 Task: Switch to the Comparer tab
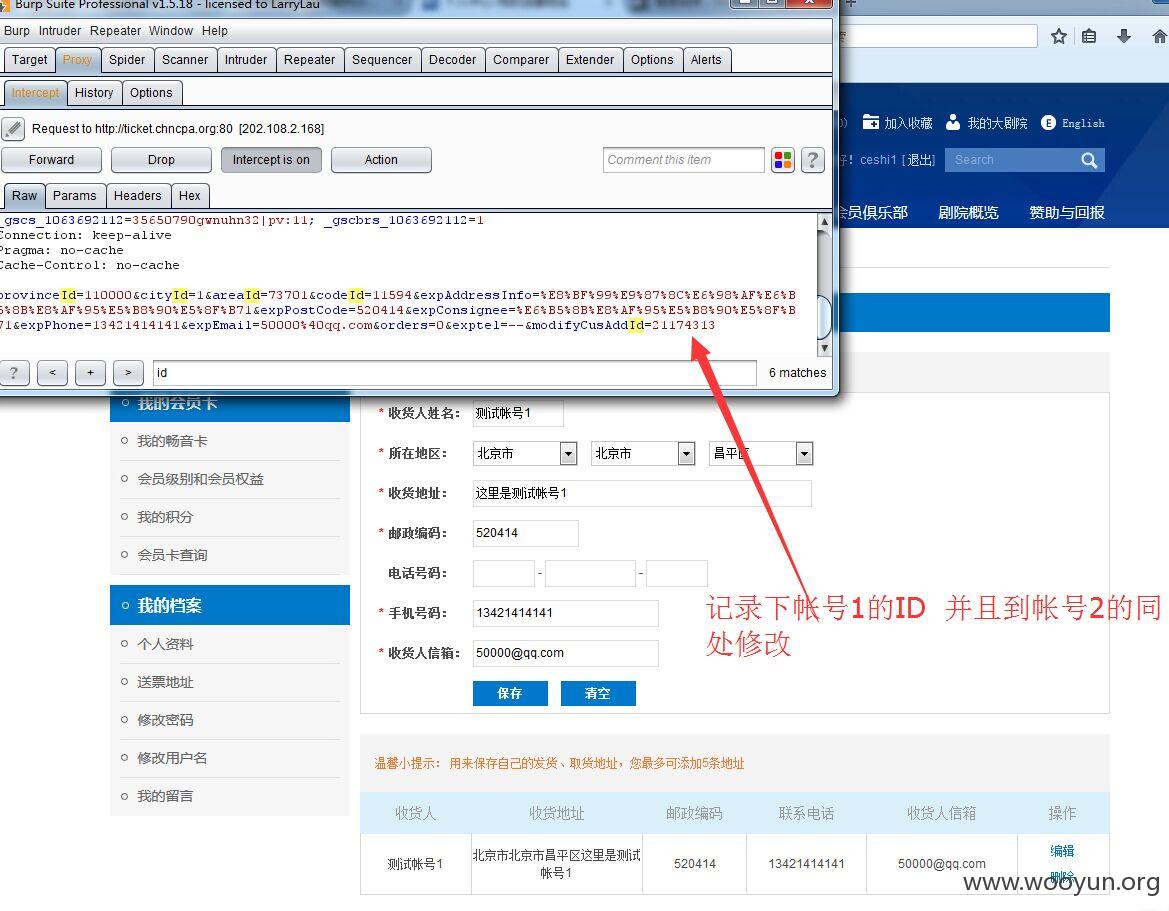point(520,60)
